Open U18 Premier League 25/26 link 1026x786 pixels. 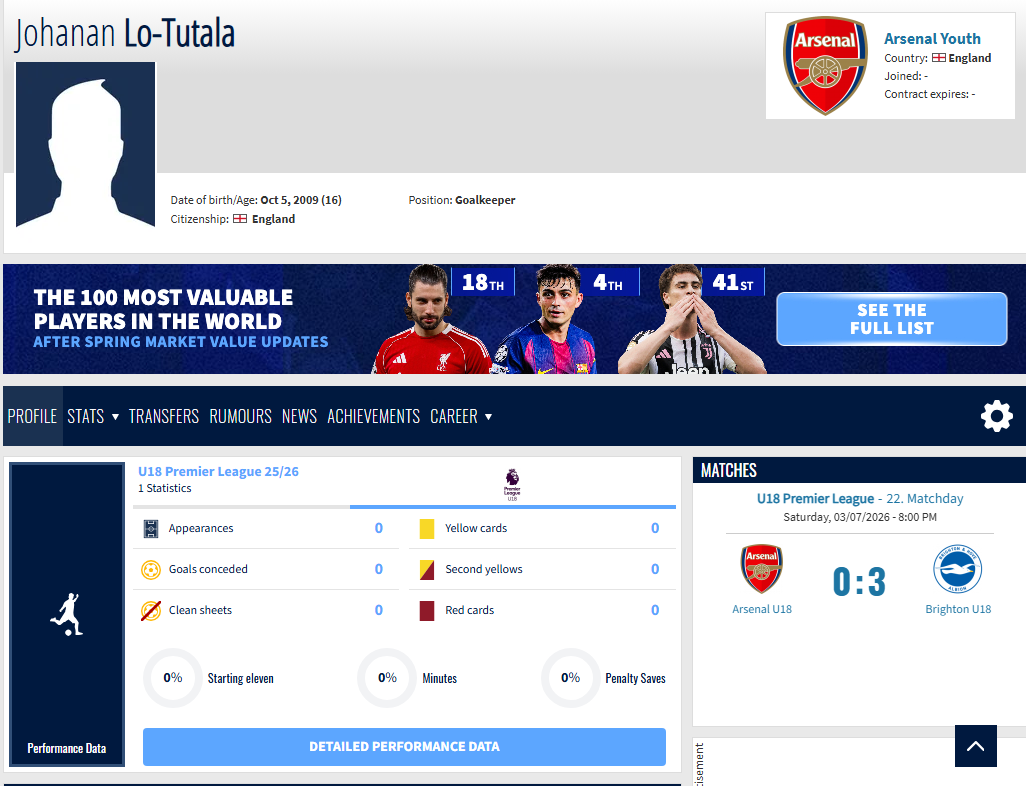(x=218, y=471)
